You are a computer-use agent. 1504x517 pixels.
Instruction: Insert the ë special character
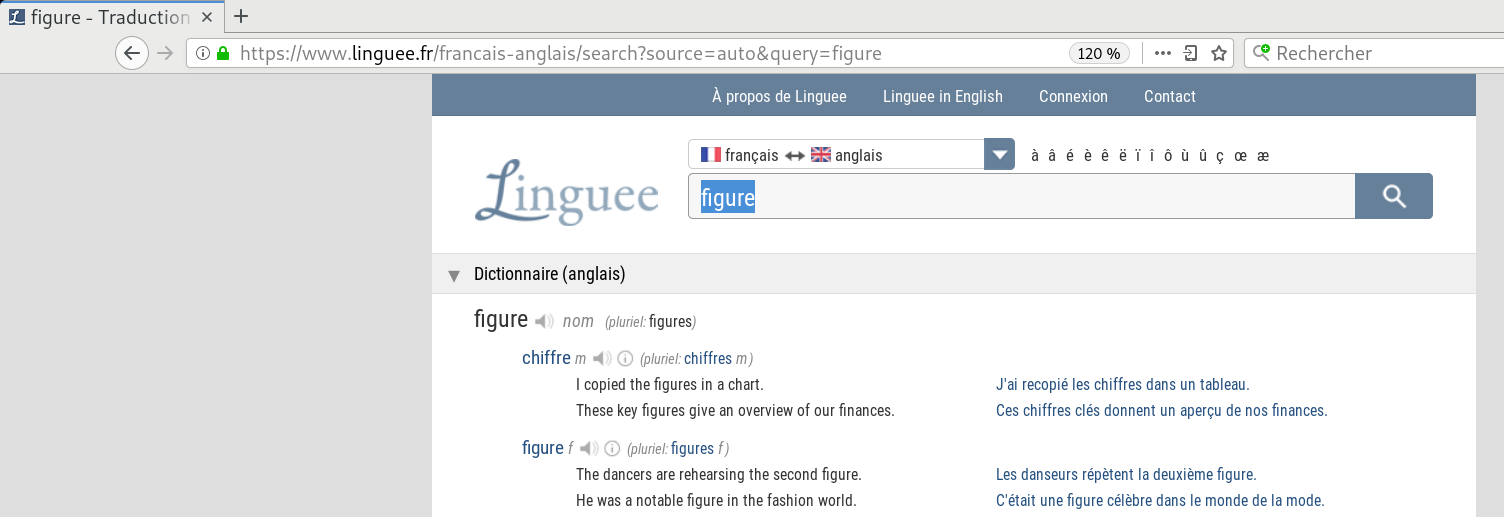[1122, 156]
